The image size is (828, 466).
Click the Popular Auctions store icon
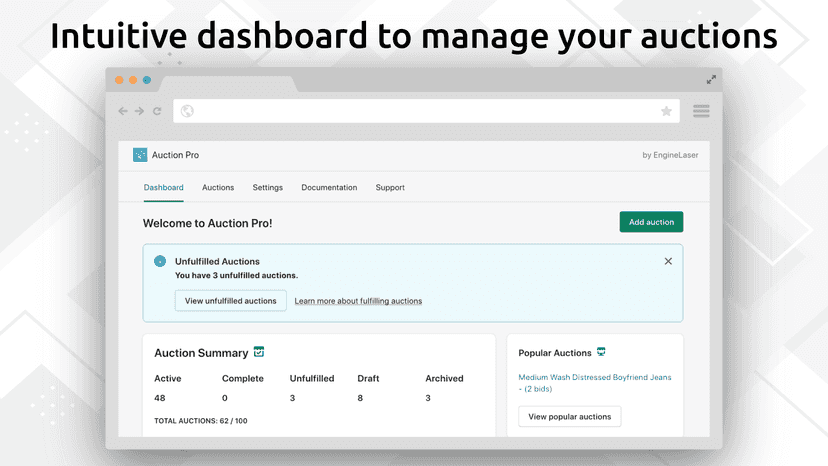601,352
